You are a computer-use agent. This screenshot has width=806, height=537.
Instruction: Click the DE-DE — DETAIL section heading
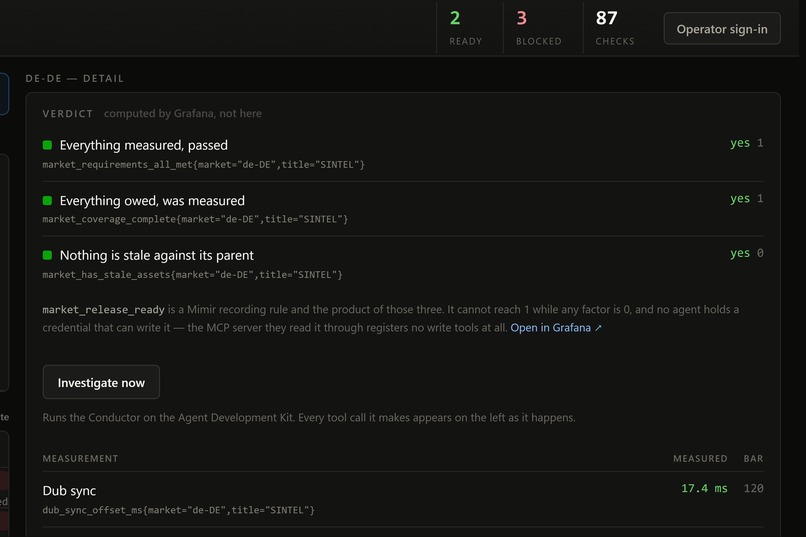(x=75, y=78)
